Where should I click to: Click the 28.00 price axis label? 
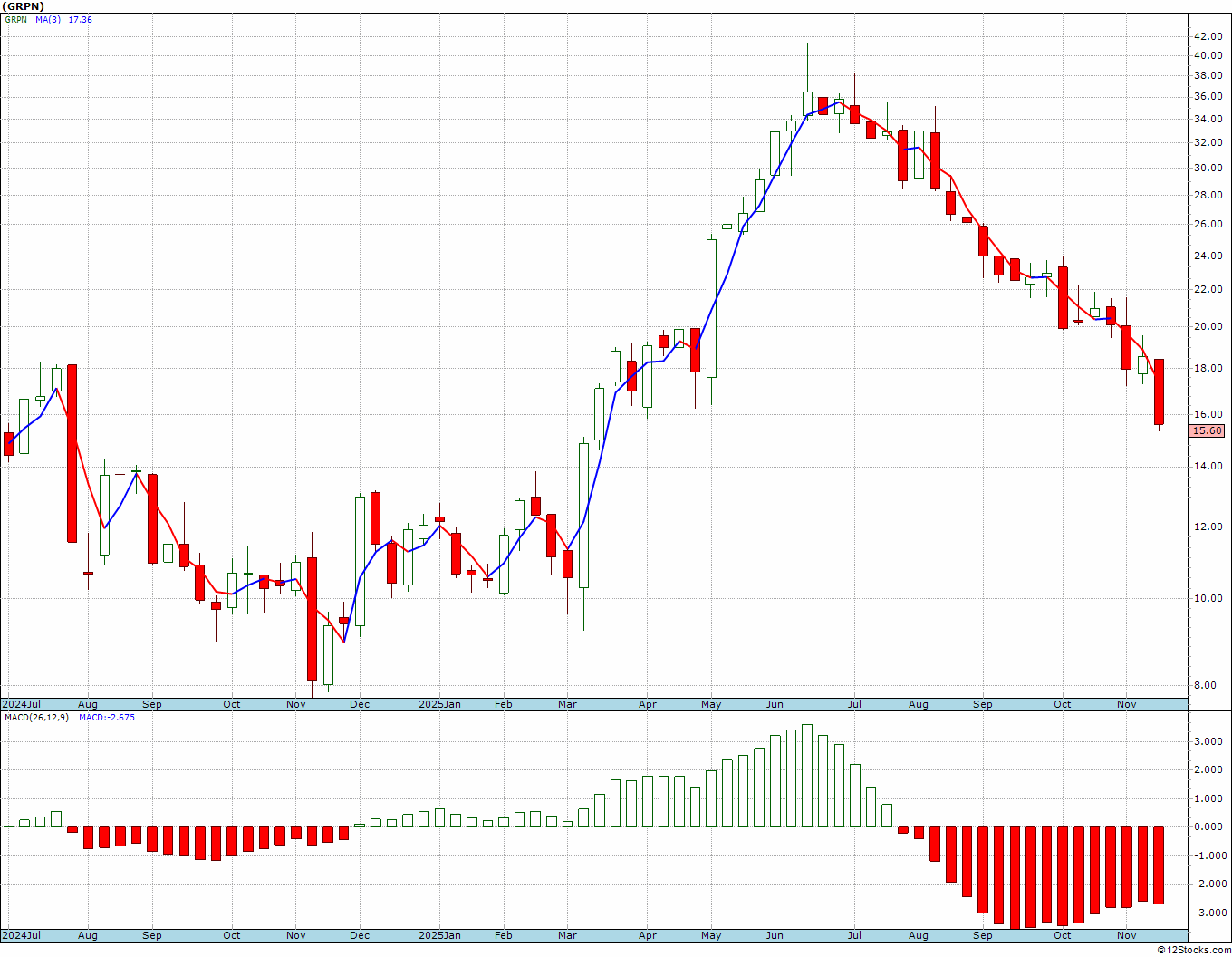click(x=1207, y=195)
